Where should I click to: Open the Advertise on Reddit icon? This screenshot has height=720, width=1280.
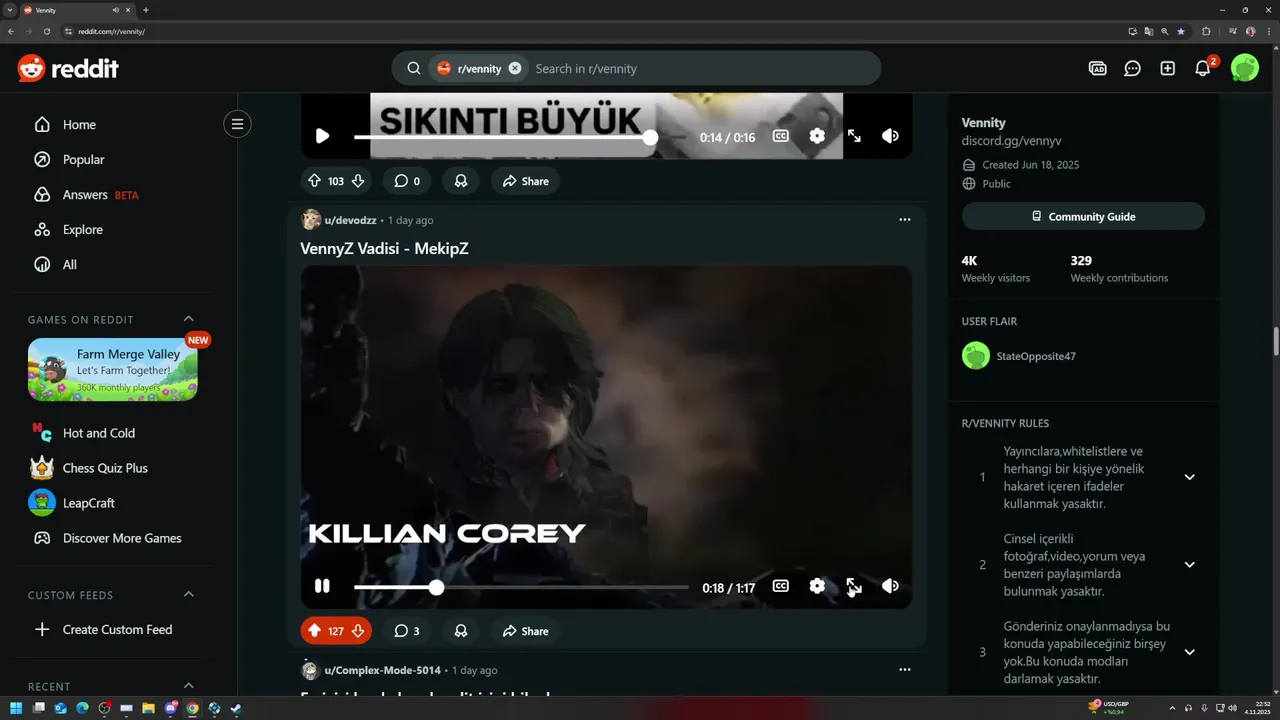1097,68
